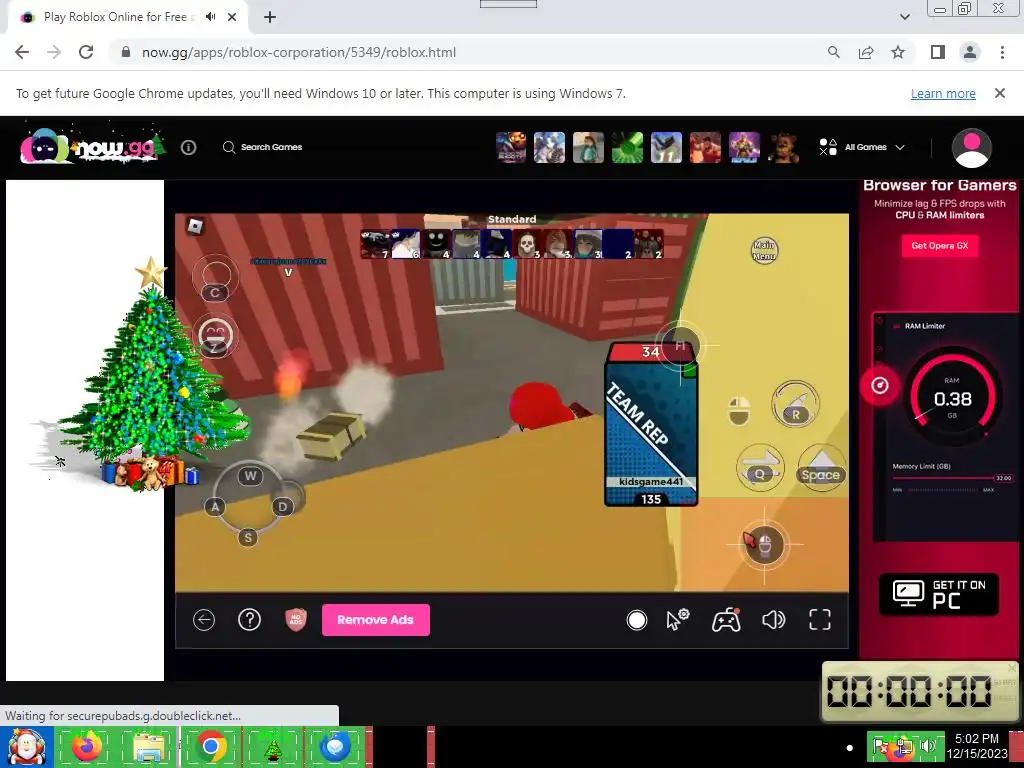Click the back arrow in player bar
Image resolution: width=1024 pixels, height=768 pixels.
[x=204, y=620]
